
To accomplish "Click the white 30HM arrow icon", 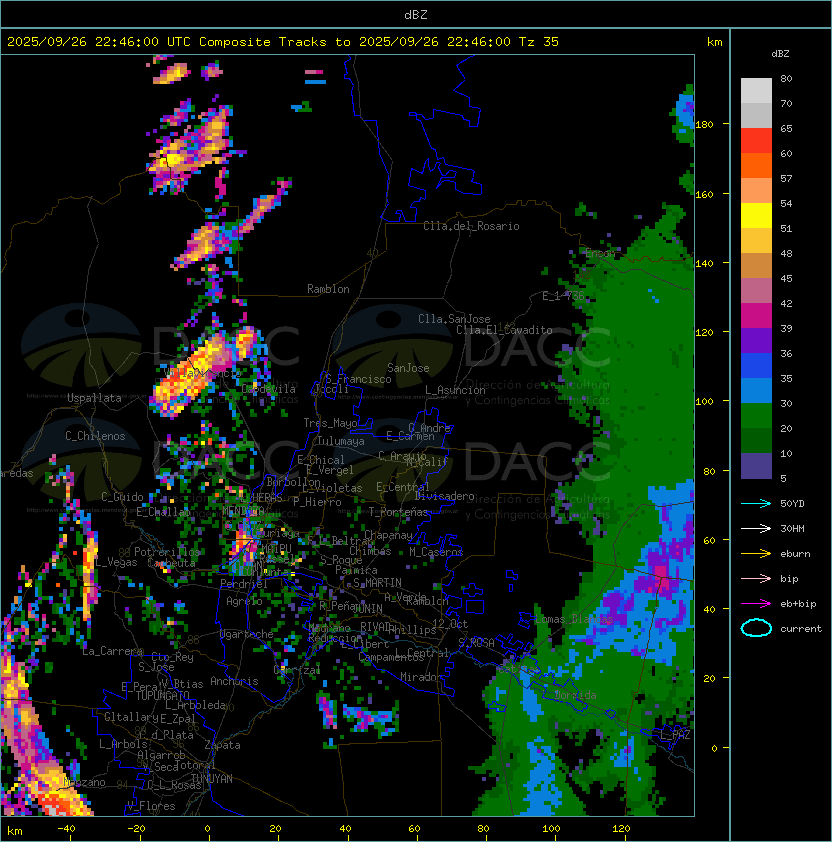I will [756, 528].
